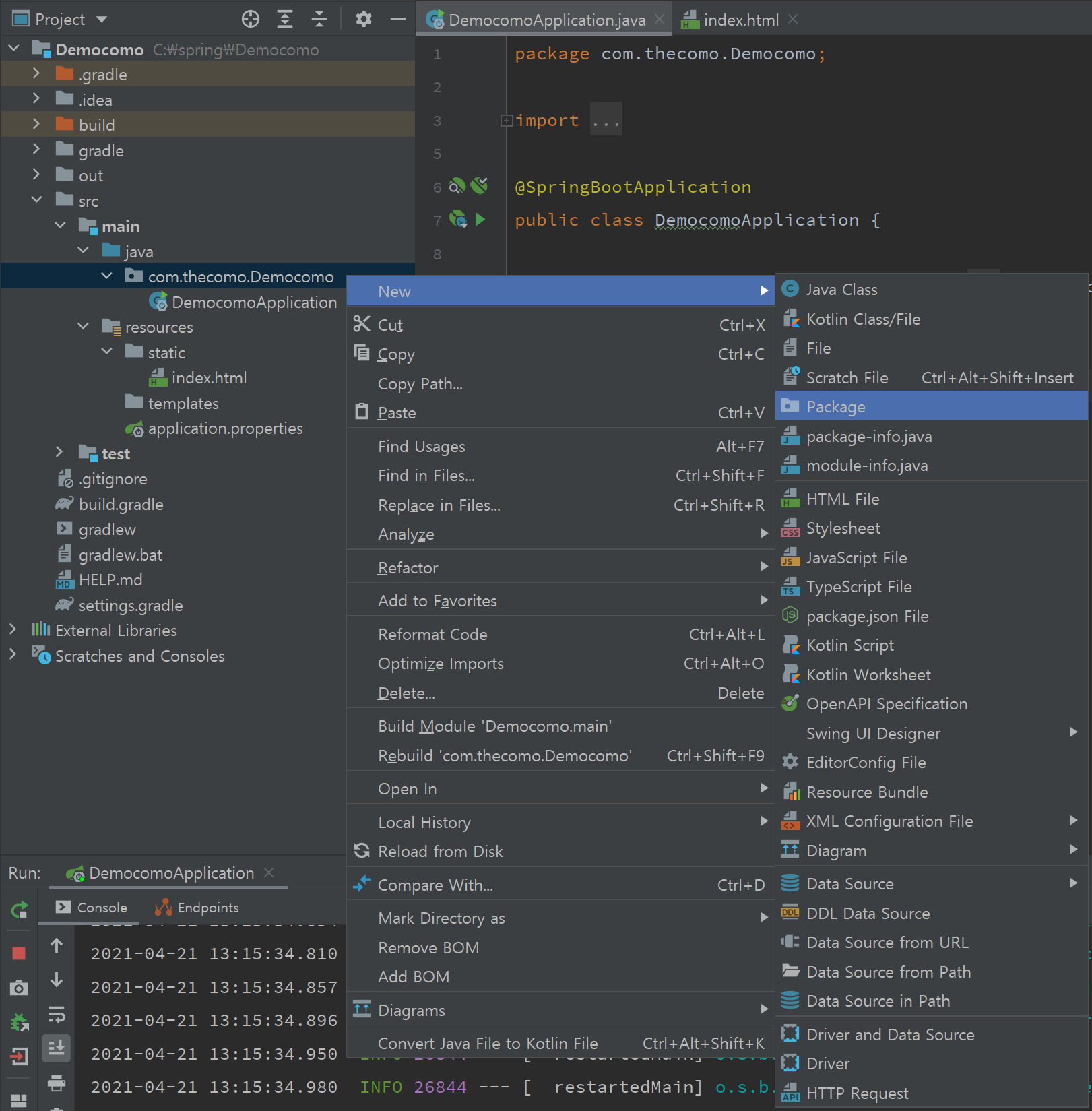Collapse the main folder

[x=60, y=226]
